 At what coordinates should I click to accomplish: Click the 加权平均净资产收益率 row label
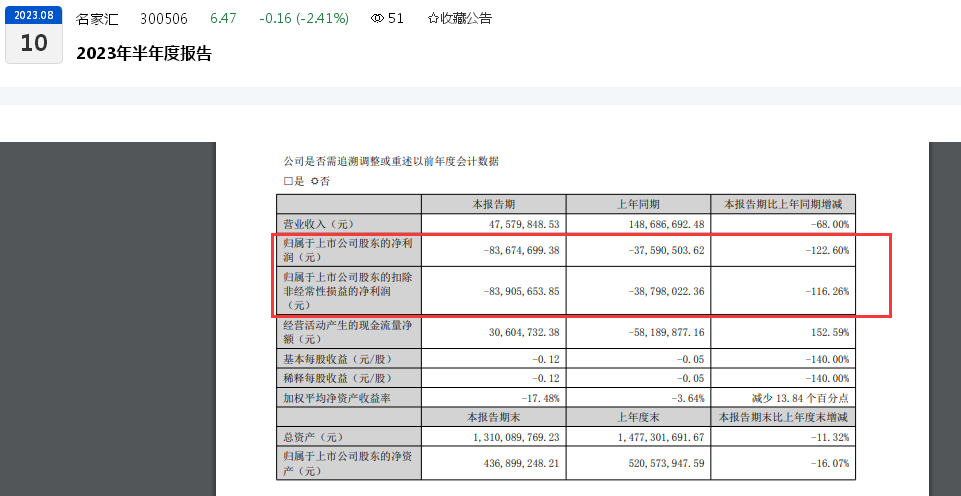click(x=336, y=398)
